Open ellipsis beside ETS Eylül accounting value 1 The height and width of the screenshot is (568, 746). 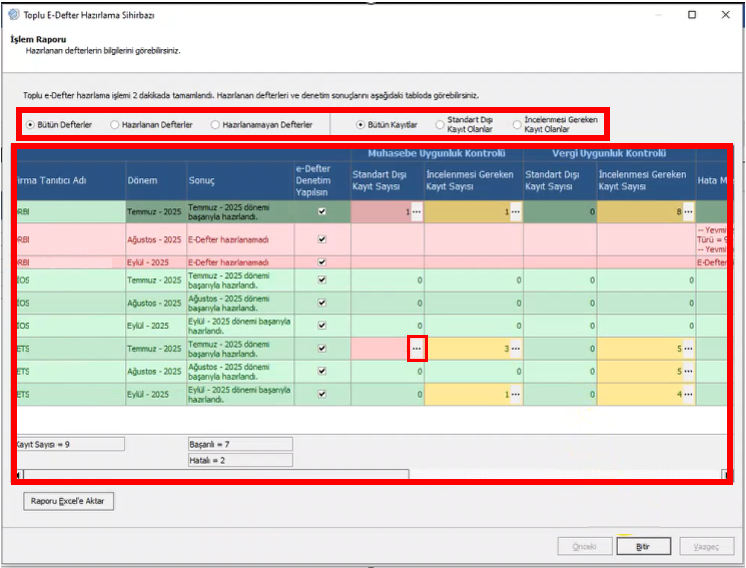click(516, 394)
